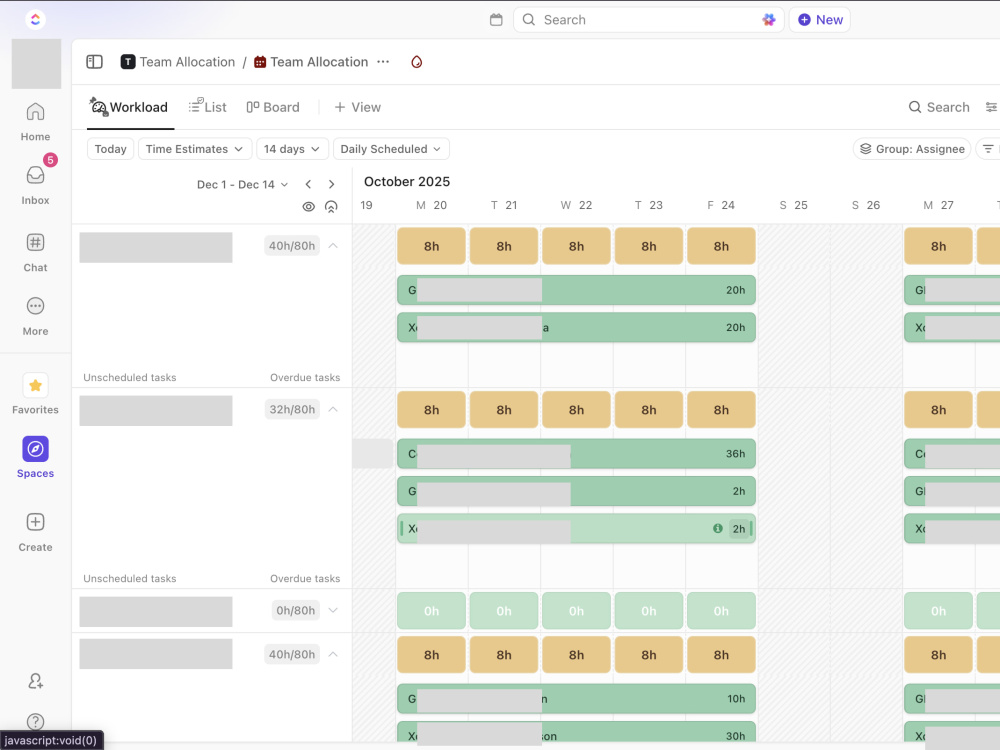Open Inbox with 5 notifications
The height and width of the screenshot is (750, 1000).
35,185
